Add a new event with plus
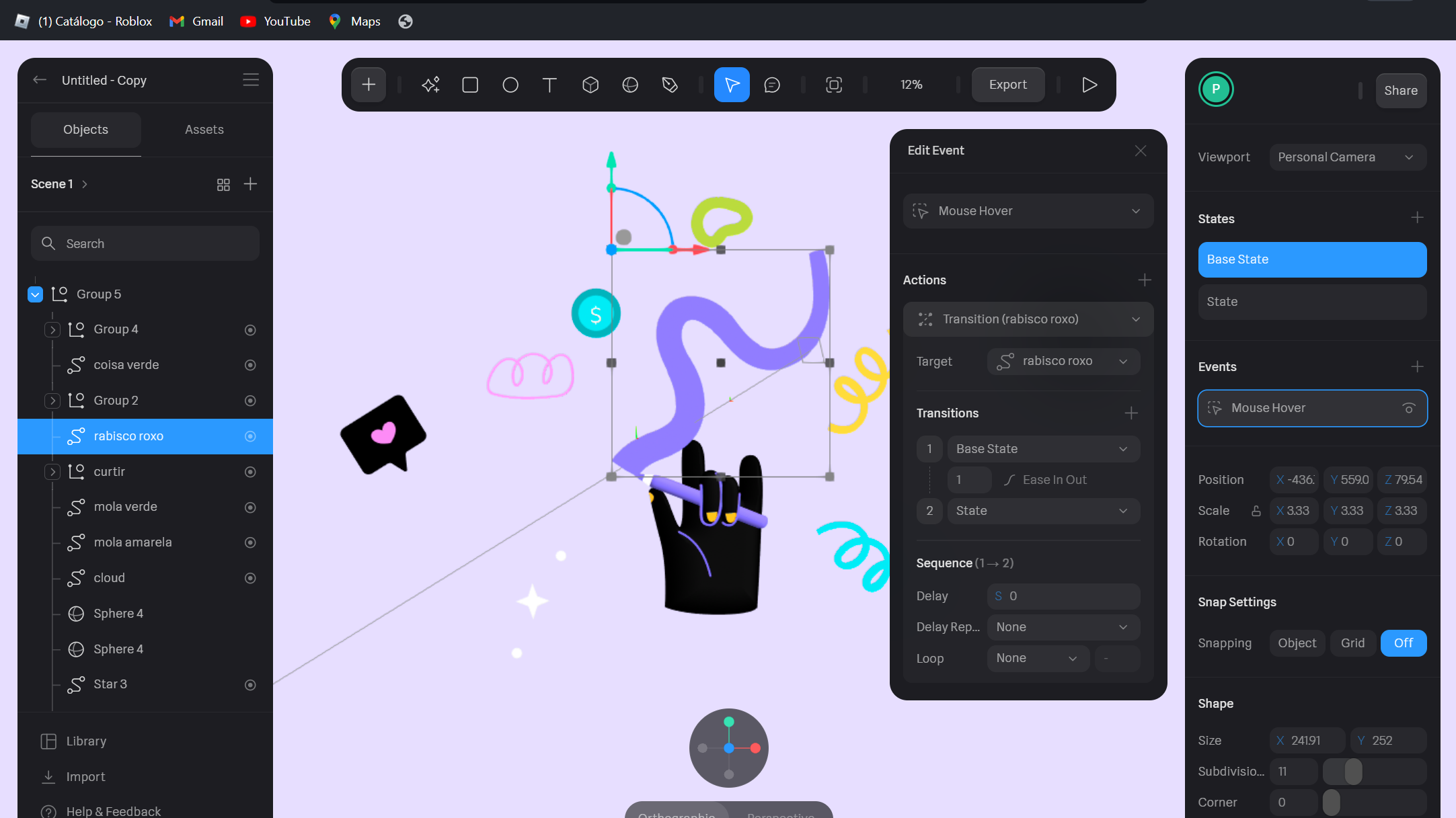Image resolution: width=1456 pixels, height=818 pixels. [1417, 367]
